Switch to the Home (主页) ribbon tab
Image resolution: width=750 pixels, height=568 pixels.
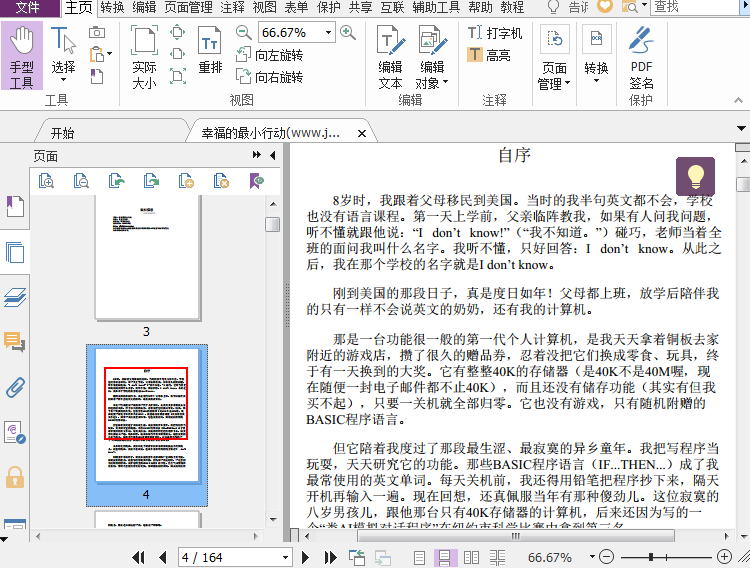tap(78, 7)
